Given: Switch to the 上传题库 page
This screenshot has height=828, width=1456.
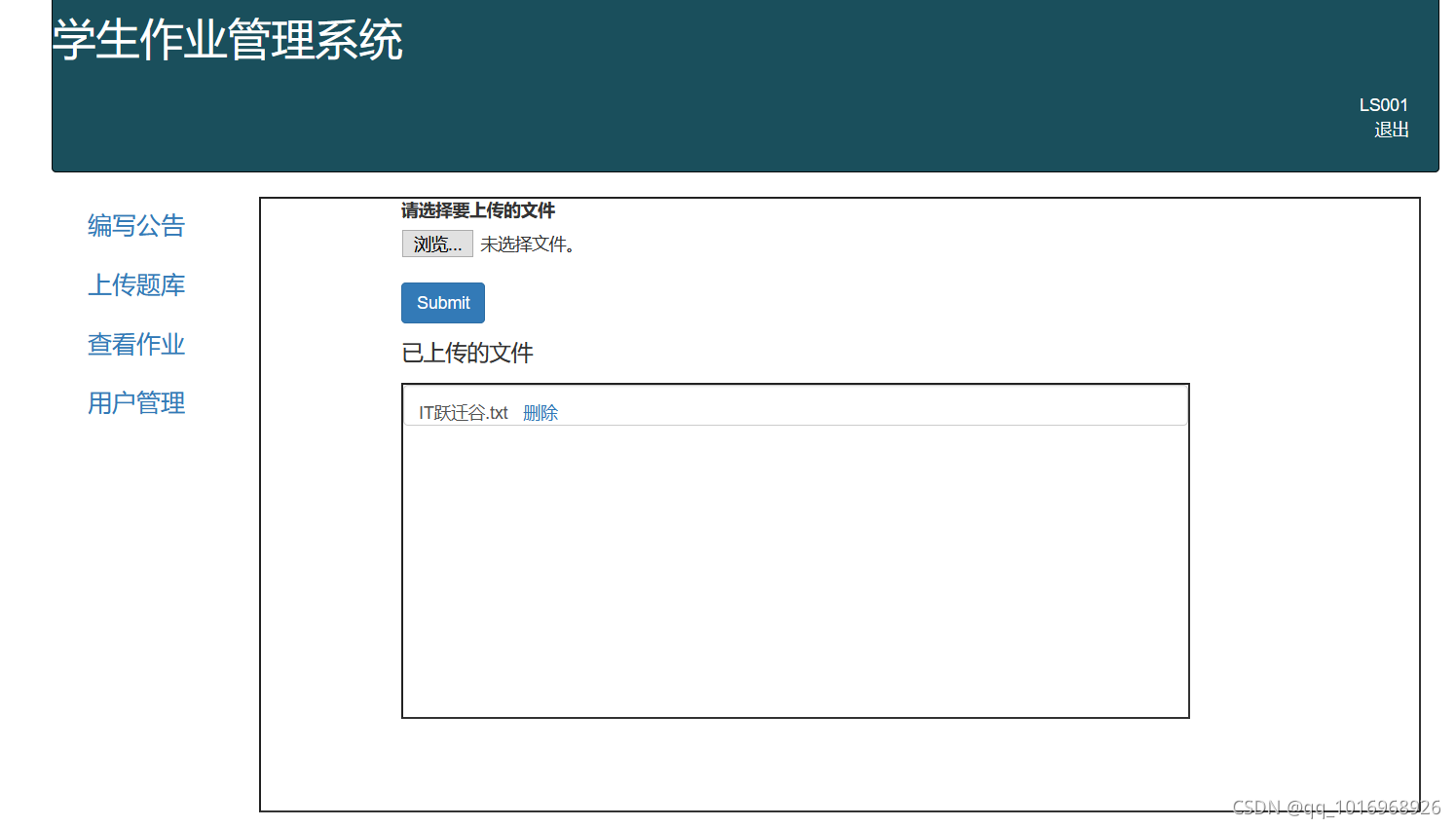Looking at the screenshot, I should (x=135, y=284).
